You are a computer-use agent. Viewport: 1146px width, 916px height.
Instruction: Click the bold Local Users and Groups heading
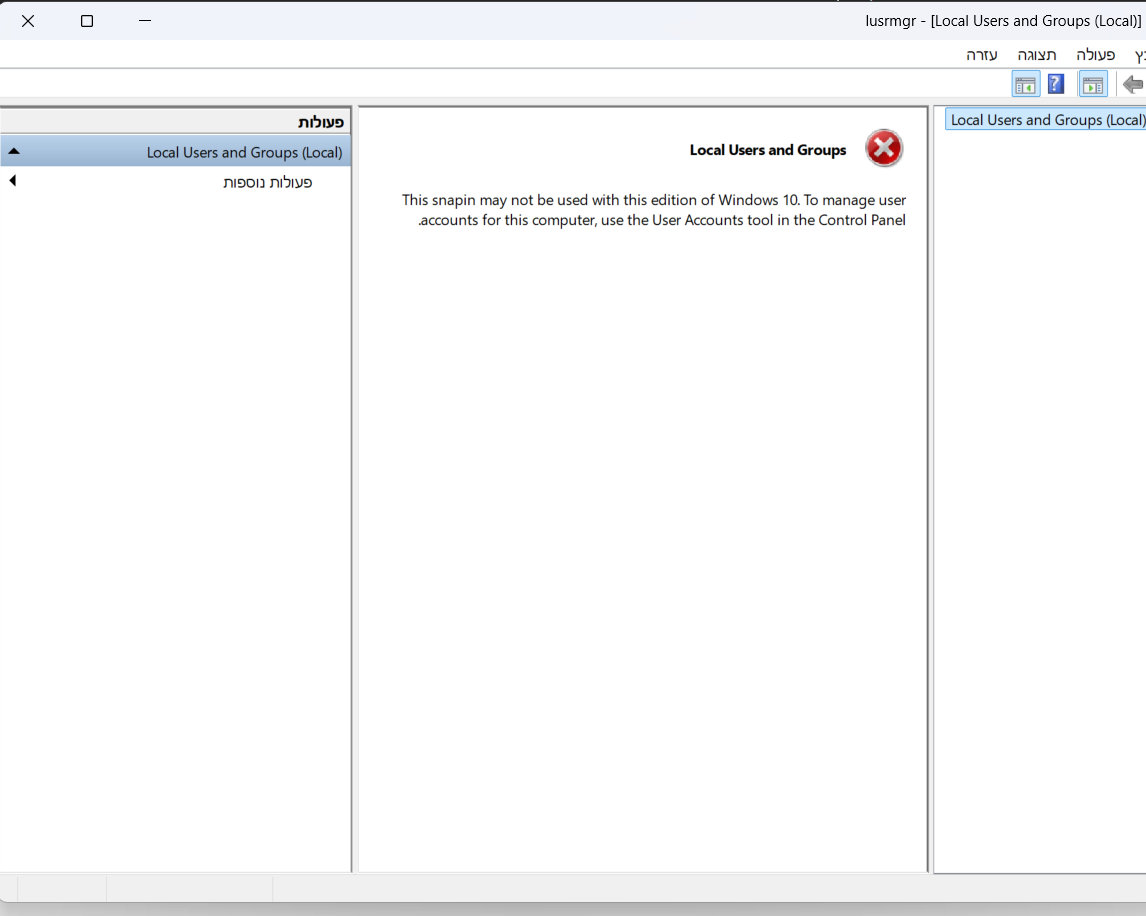[x=767, y=150]
